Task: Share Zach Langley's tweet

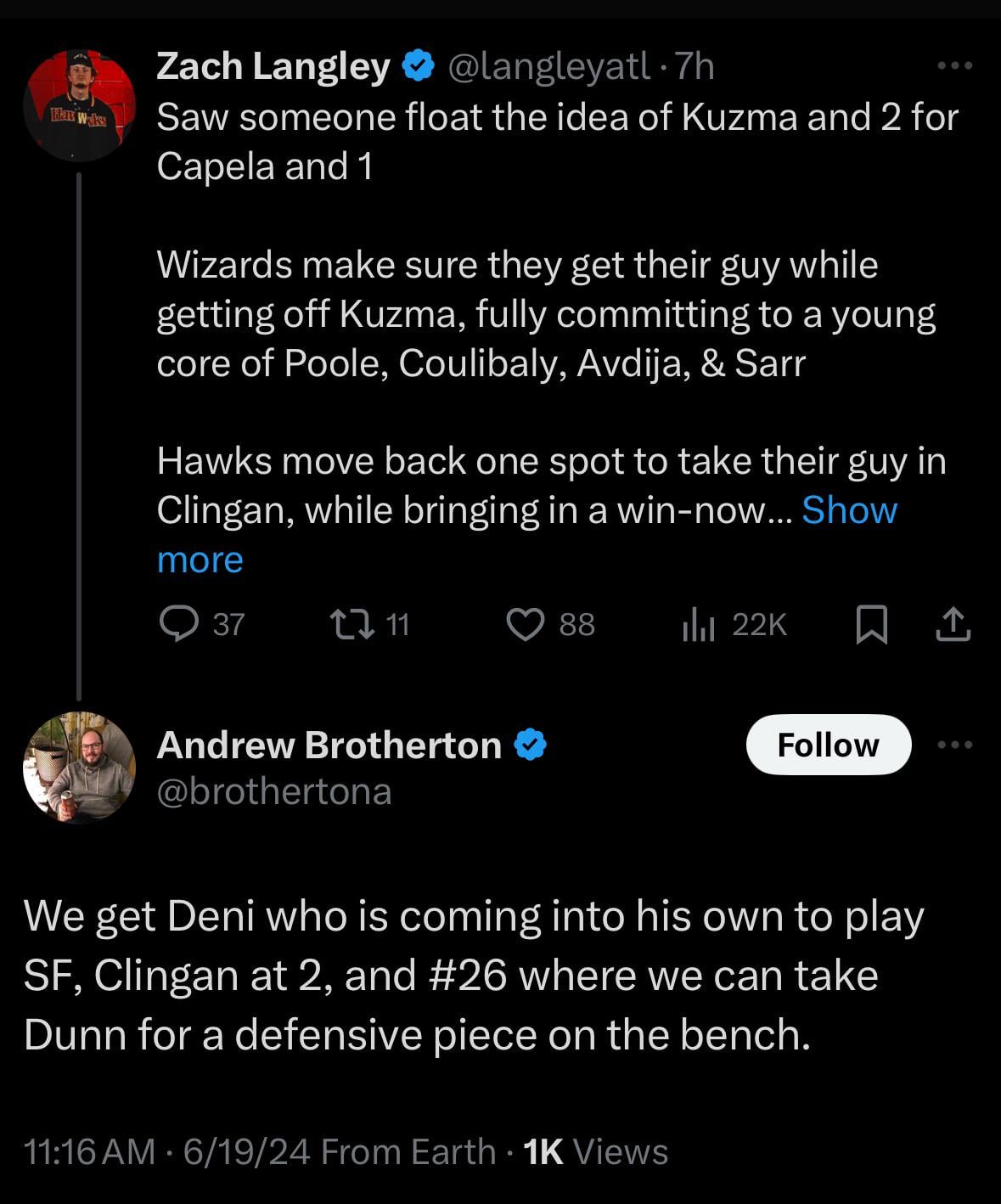Action: tap(953, 625)
